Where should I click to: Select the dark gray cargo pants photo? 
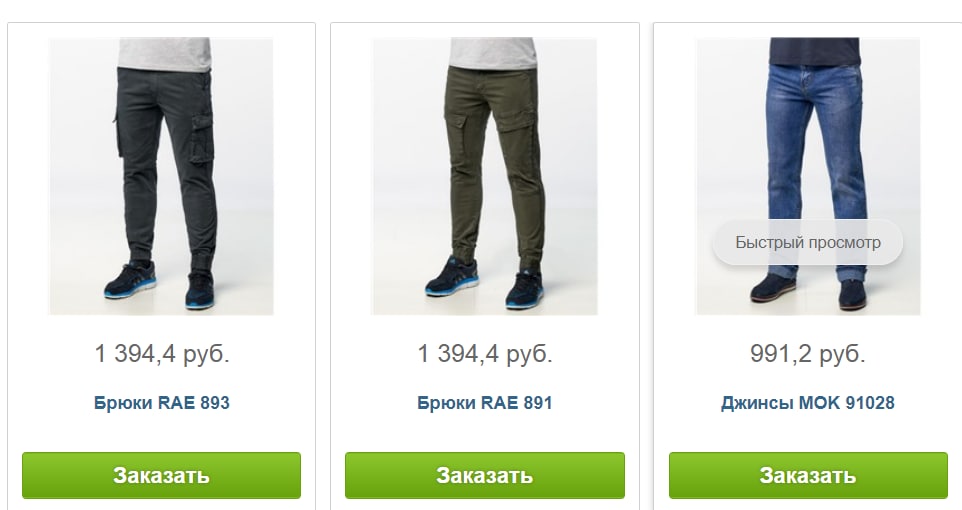[161, 176]
